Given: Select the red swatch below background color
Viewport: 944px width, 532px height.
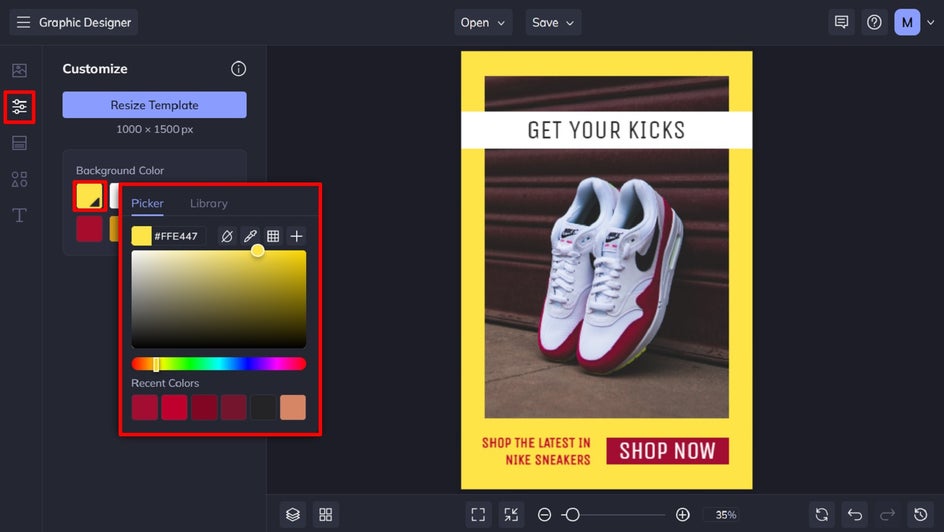Looking at the screenshot, I should pos(90,229).
